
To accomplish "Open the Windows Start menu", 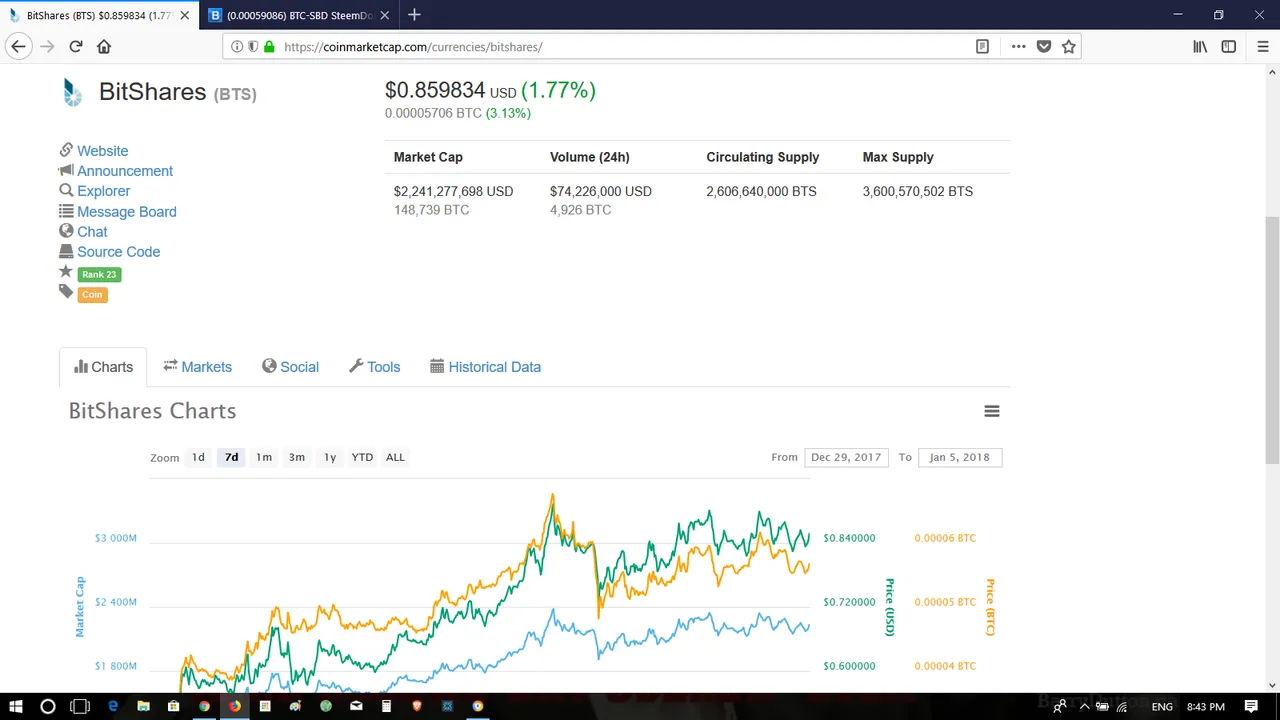I will click(16, 706).
